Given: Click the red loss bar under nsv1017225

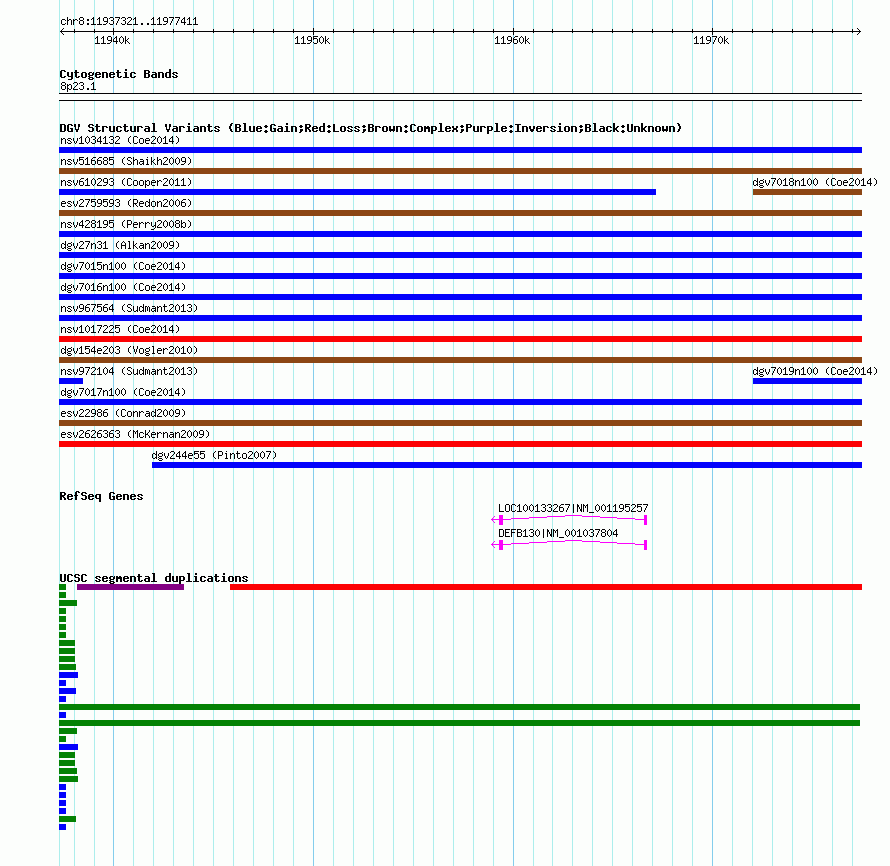Looking at the screenshot, I should [x=460, y=339].
